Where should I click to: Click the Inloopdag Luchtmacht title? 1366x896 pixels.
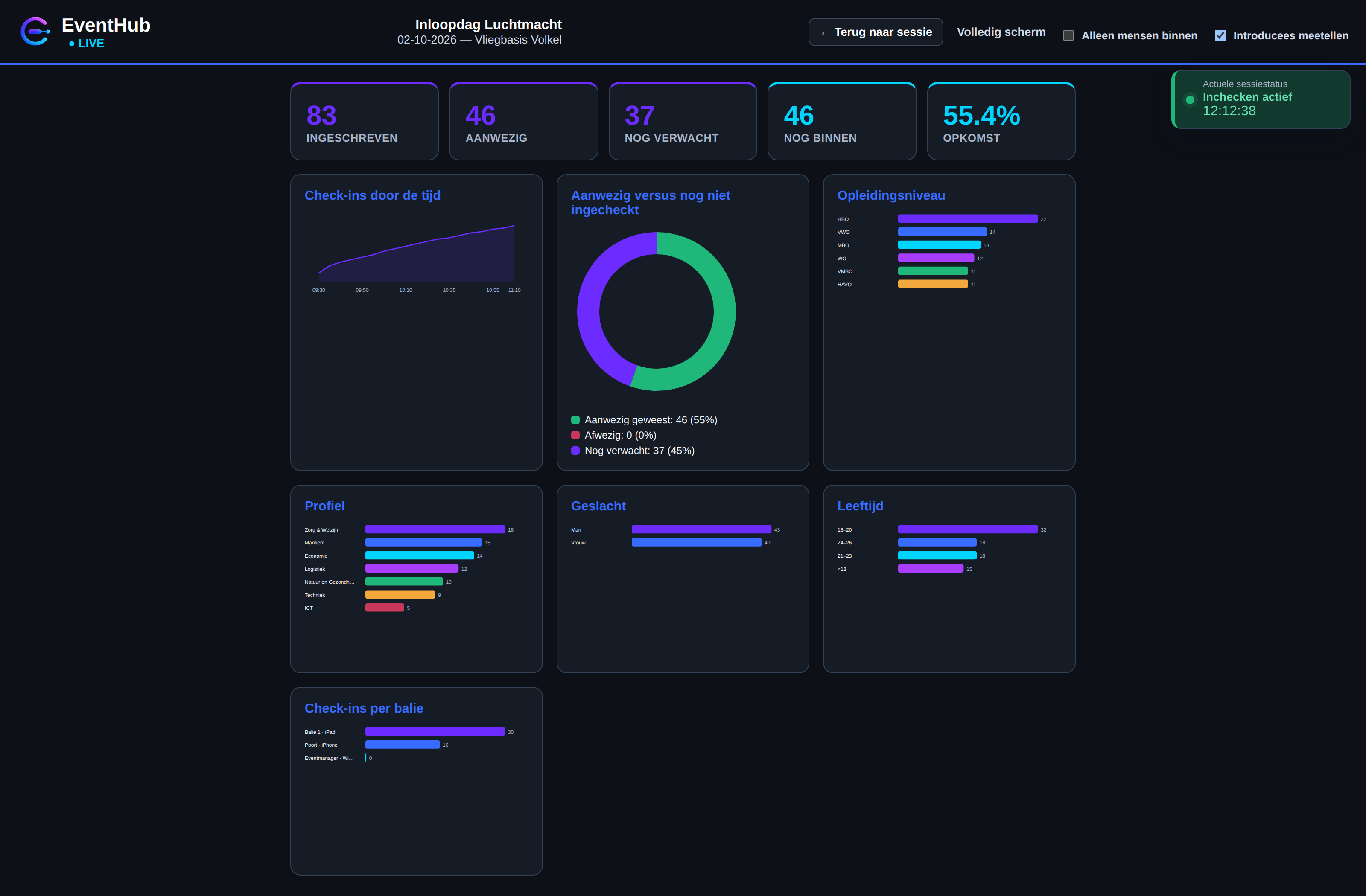click(488, 24)
